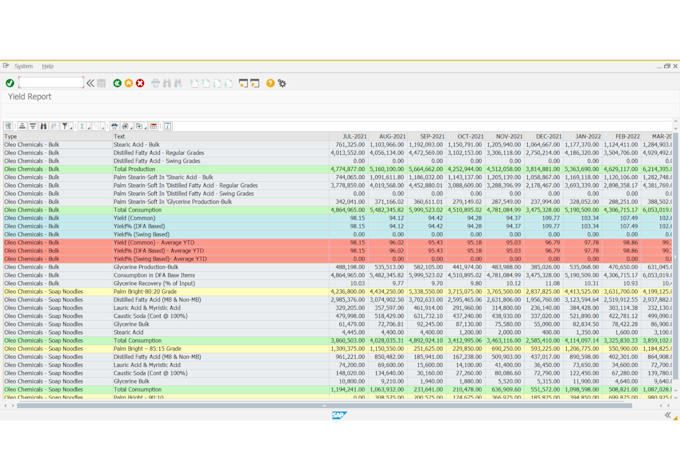
Task: Go back using the green Back icon
Action: (x=117, y=83)
